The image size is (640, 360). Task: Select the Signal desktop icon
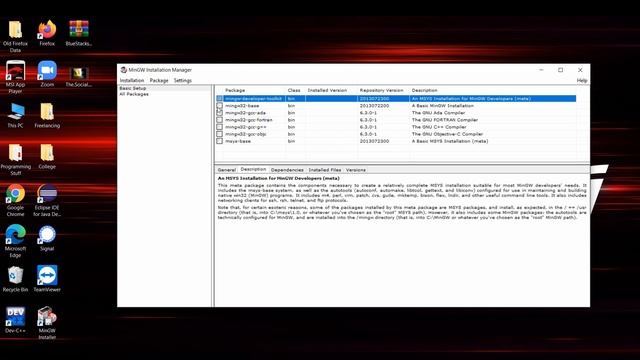coord(47,235)
